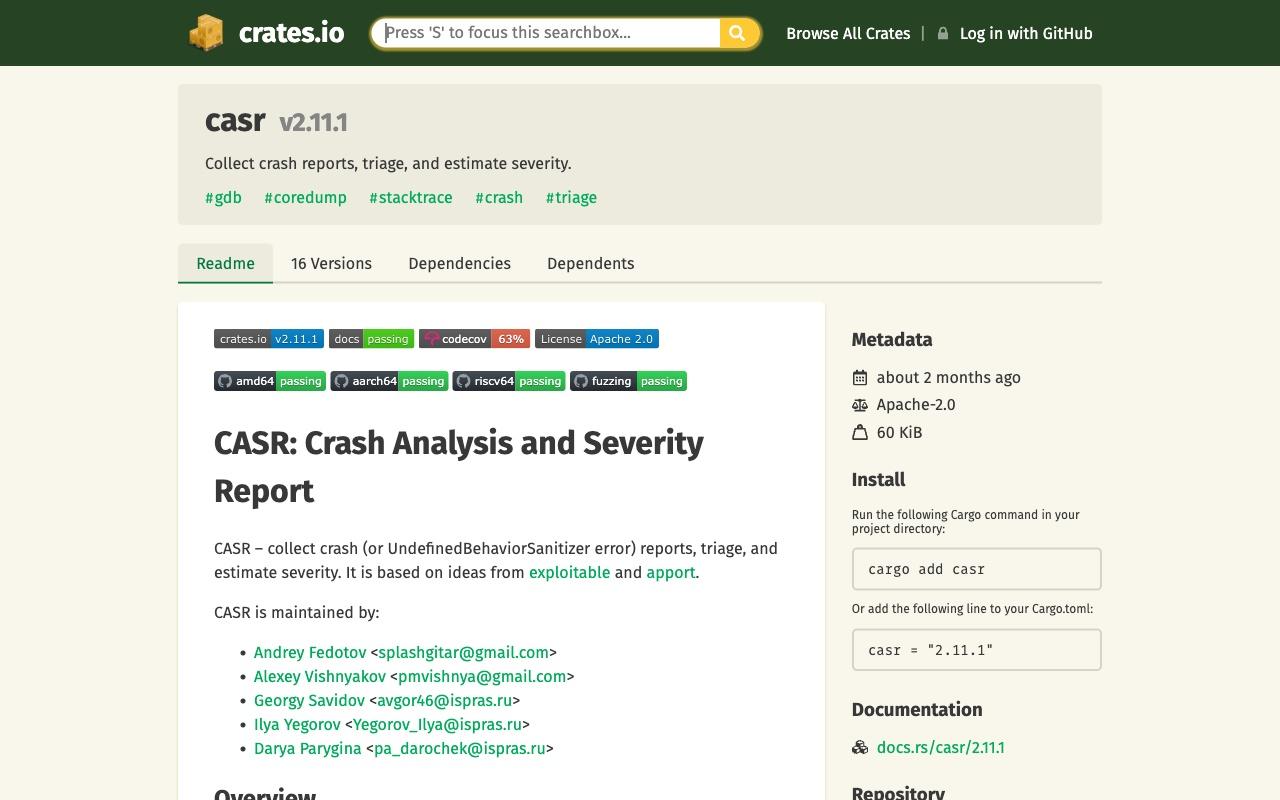Open Darya Parygina profile link
1280x800 pixels.
(307, 748)
